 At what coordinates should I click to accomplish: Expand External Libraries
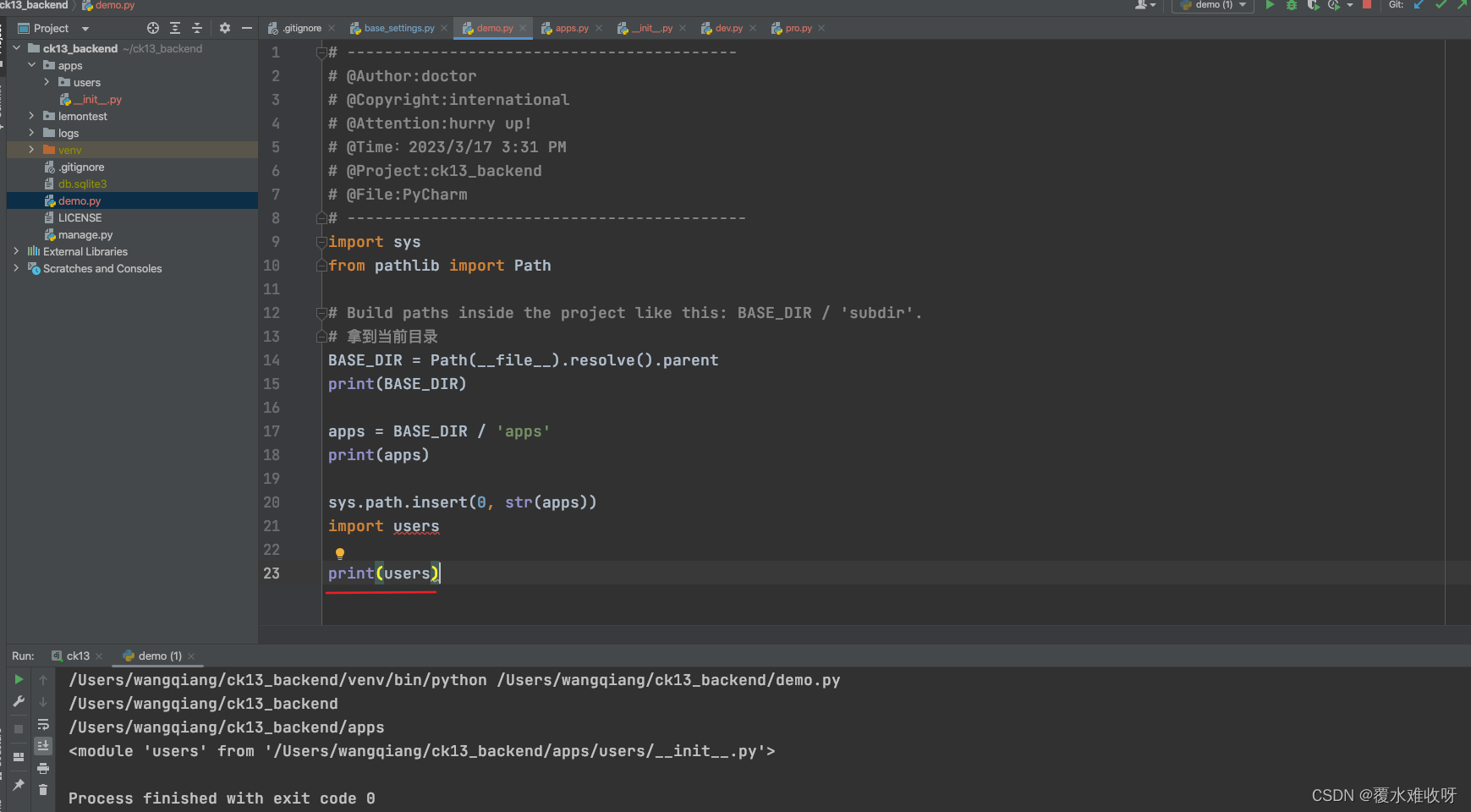click(x=17, y=251)
